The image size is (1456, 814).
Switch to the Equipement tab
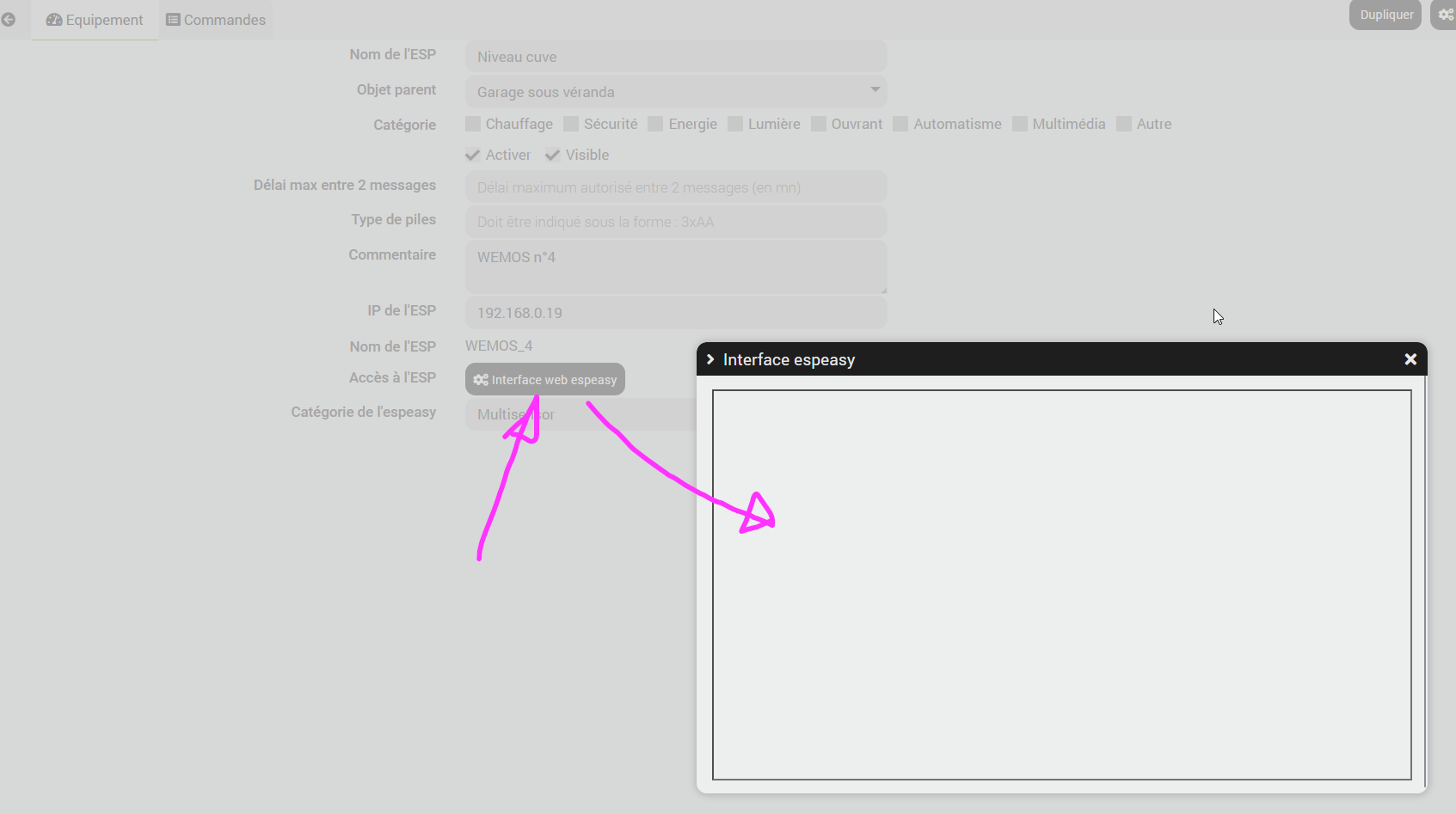(95, 20)
